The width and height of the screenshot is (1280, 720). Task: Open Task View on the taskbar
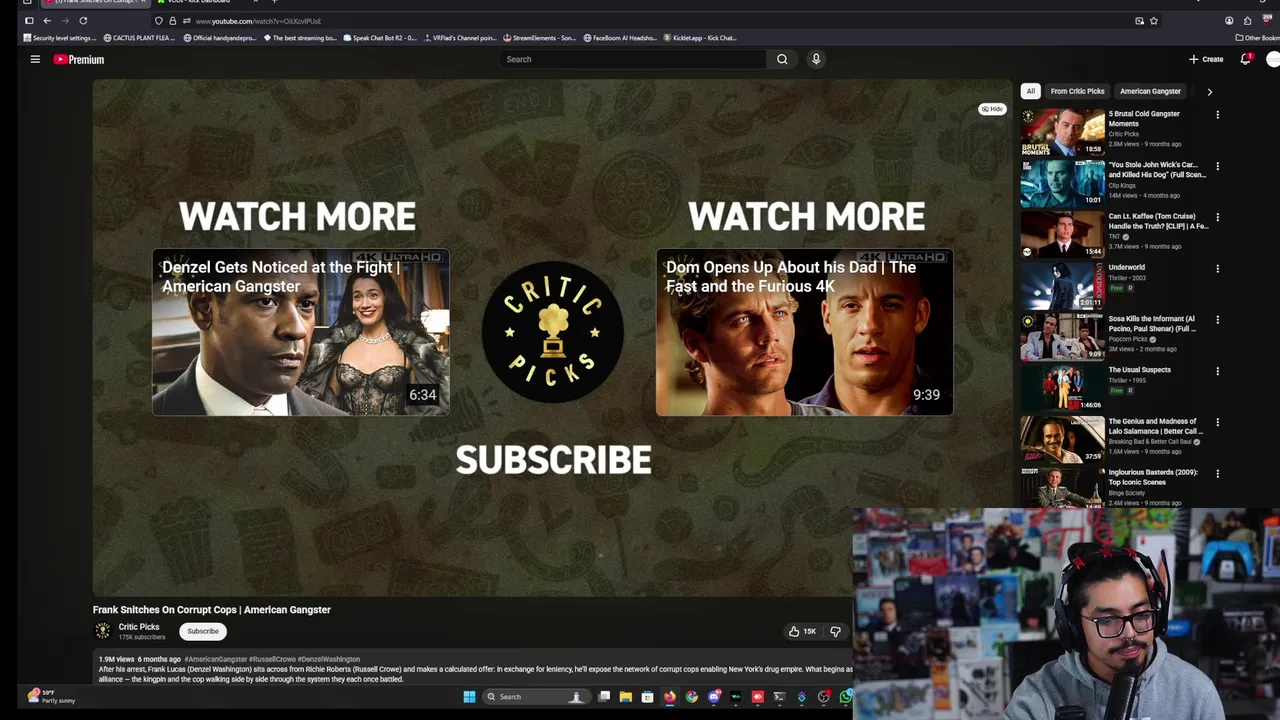point(604,697)
